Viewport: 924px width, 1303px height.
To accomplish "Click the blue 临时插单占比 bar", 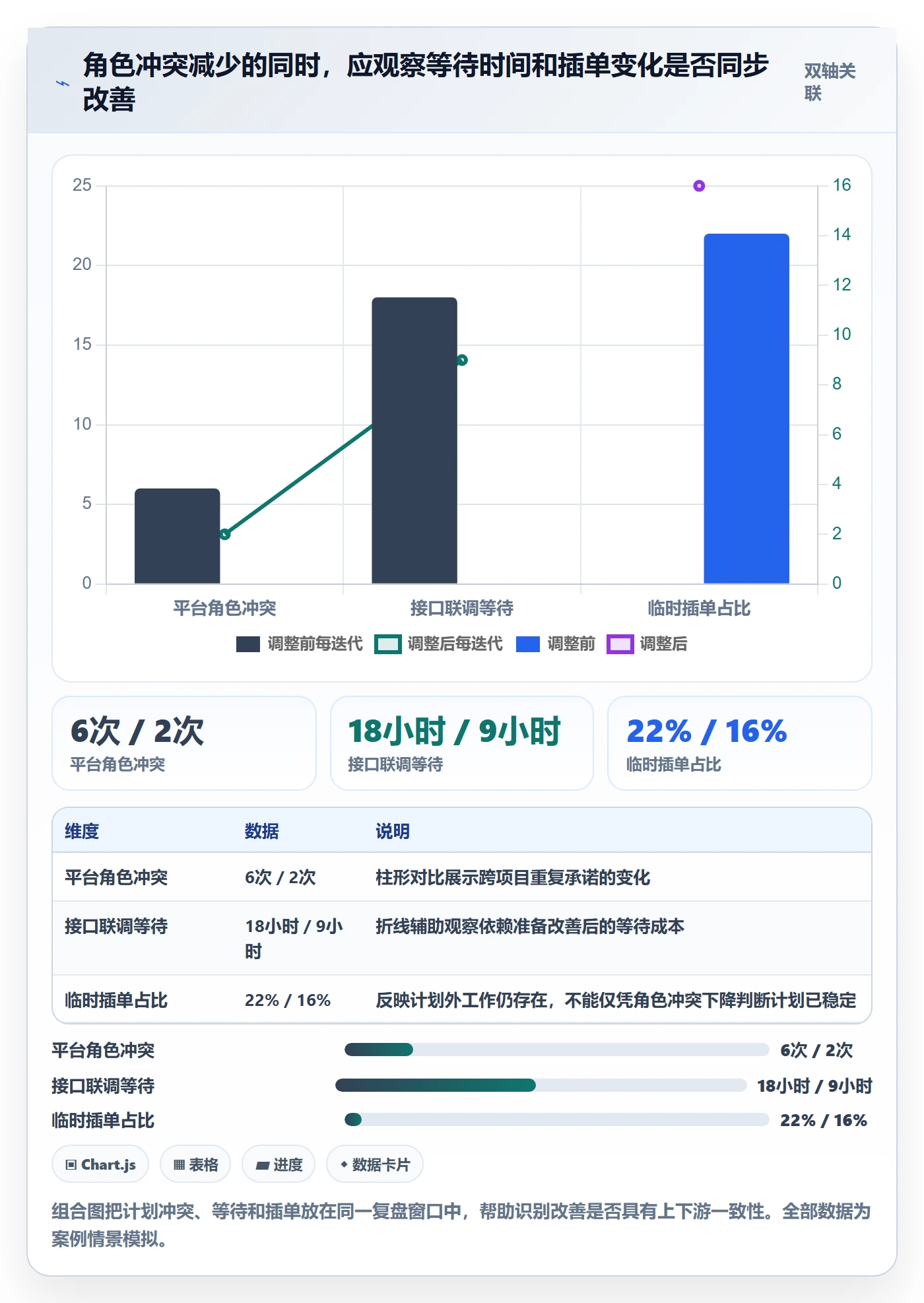I will click(x=746, y=409).
